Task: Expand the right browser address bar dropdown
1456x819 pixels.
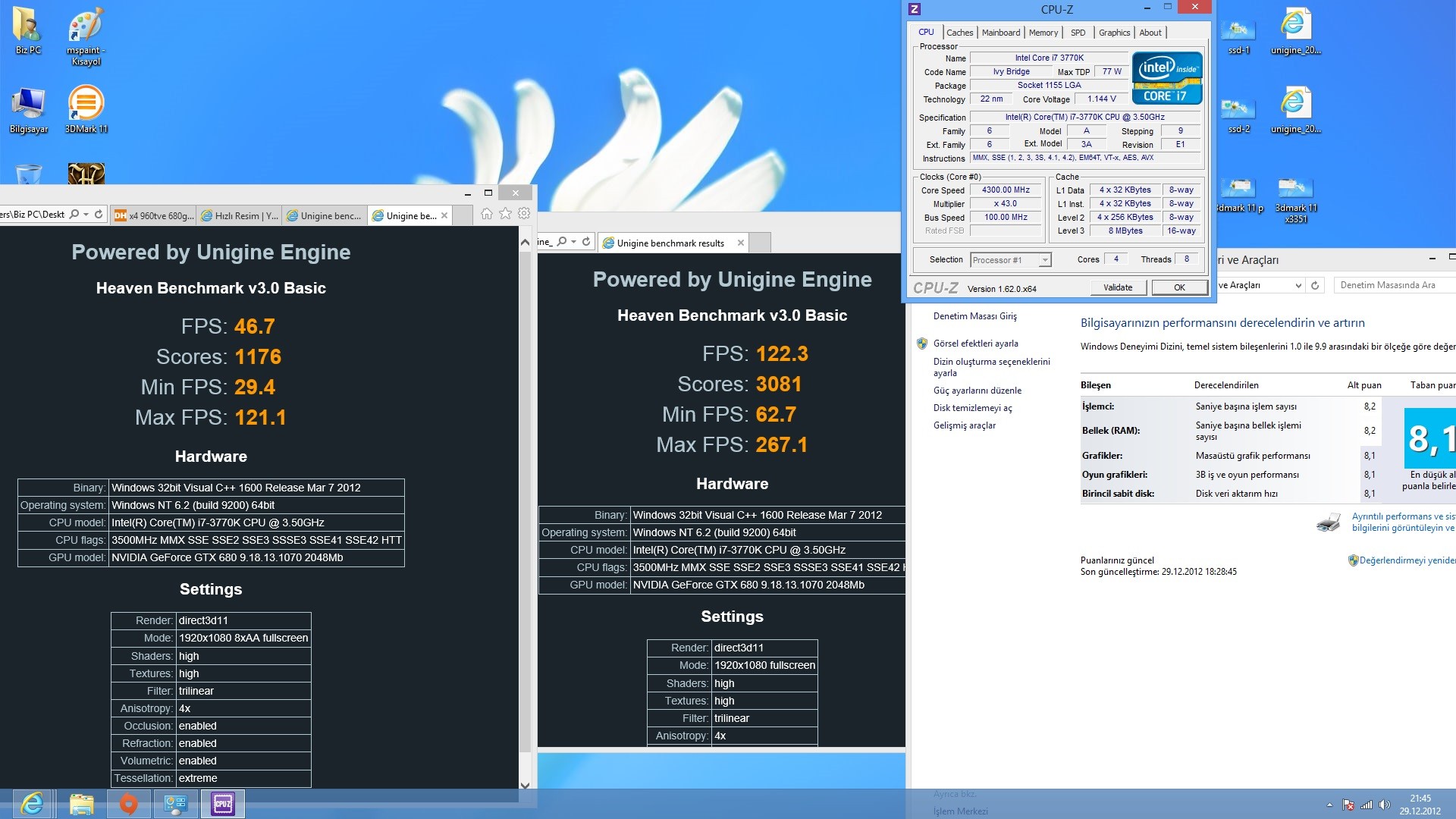Action: 574,242
